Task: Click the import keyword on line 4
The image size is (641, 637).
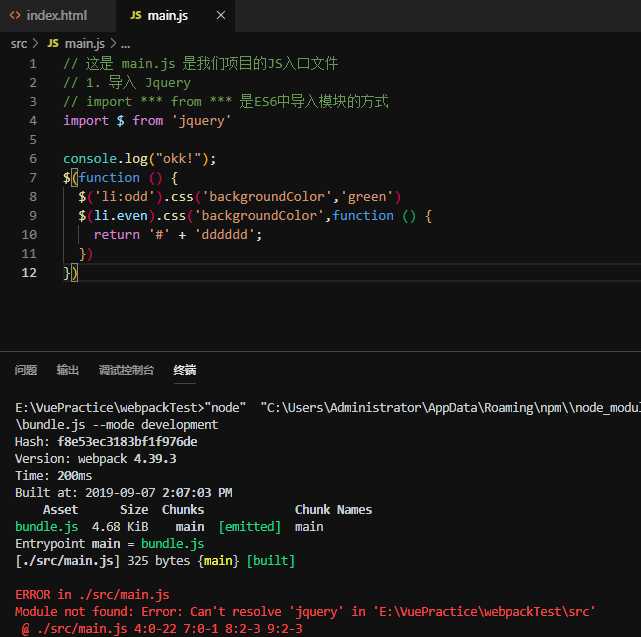Action: pos(86,121)
